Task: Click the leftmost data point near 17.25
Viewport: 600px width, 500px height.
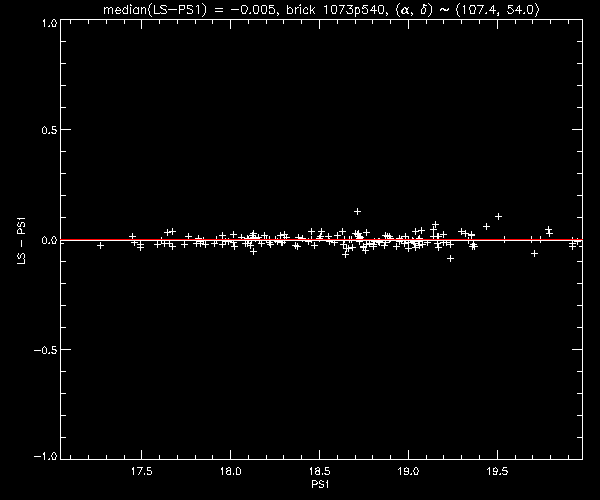Action: pos(100,246)
